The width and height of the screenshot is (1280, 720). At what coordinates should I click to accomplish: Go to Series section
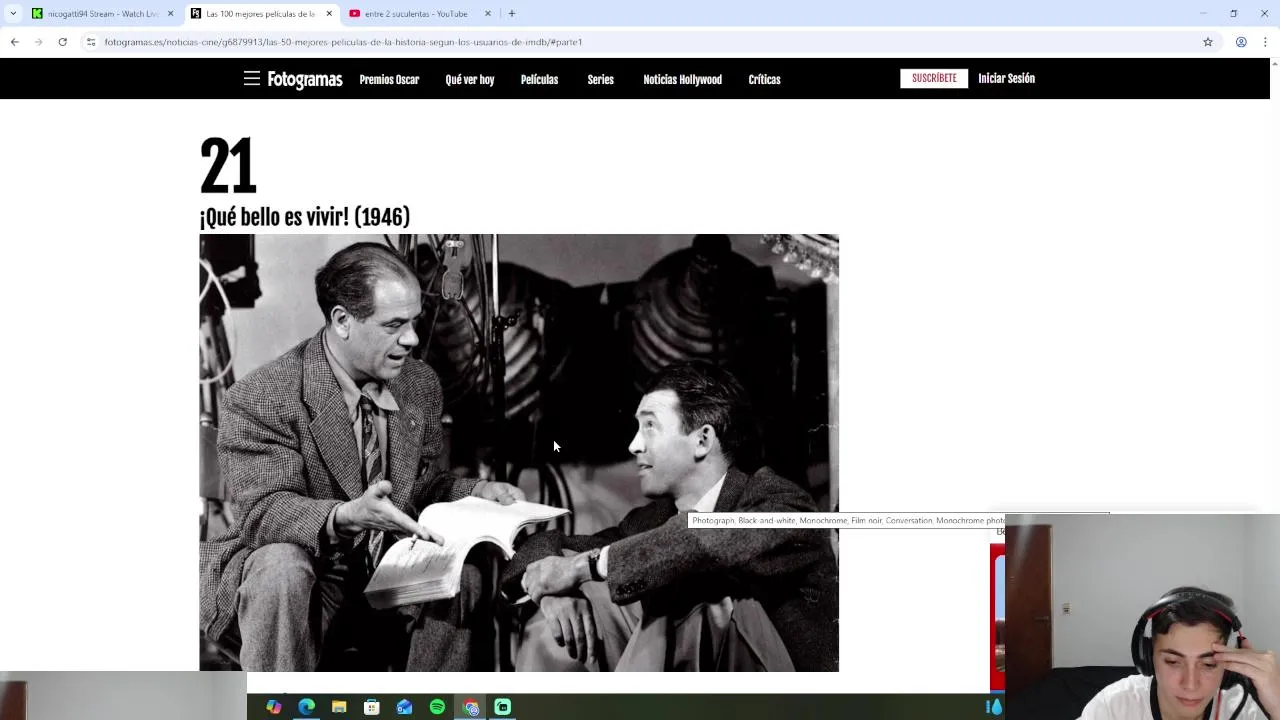[x=601, y=80]
